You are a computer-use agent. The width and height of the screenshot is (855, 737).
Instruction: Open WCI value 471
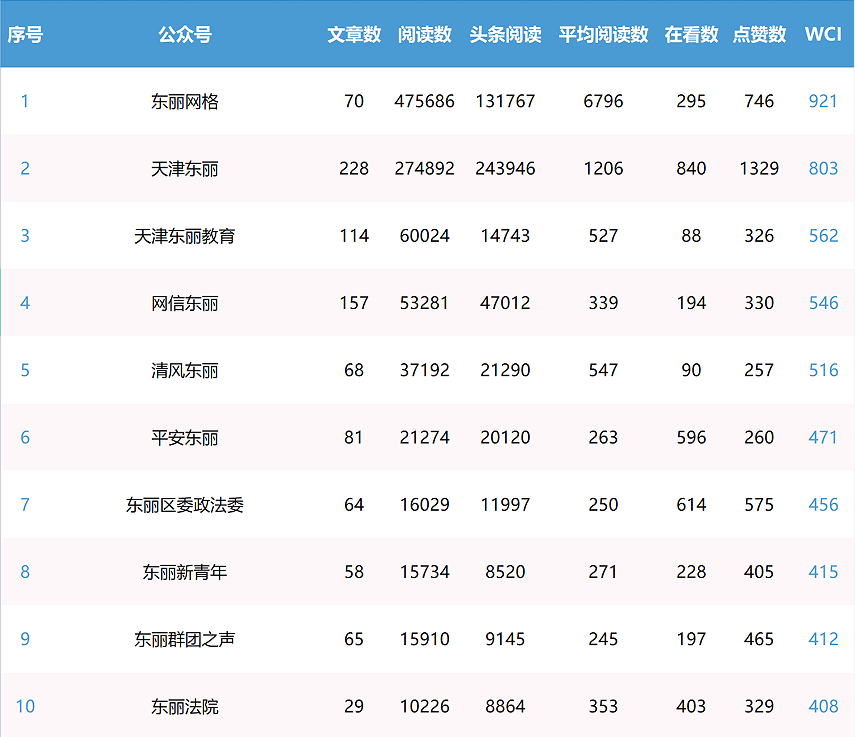click(x=823, y=437)
